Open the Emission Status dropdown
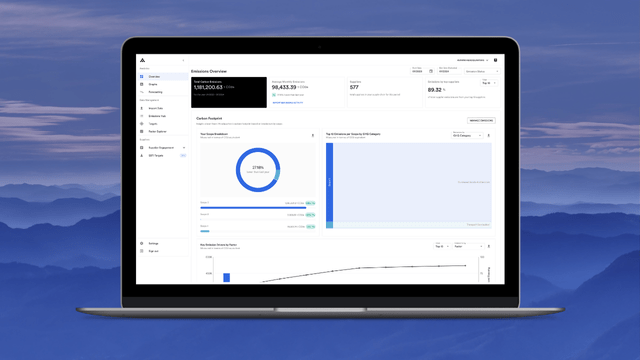The image size is (640, 360). tap(482, 71)
